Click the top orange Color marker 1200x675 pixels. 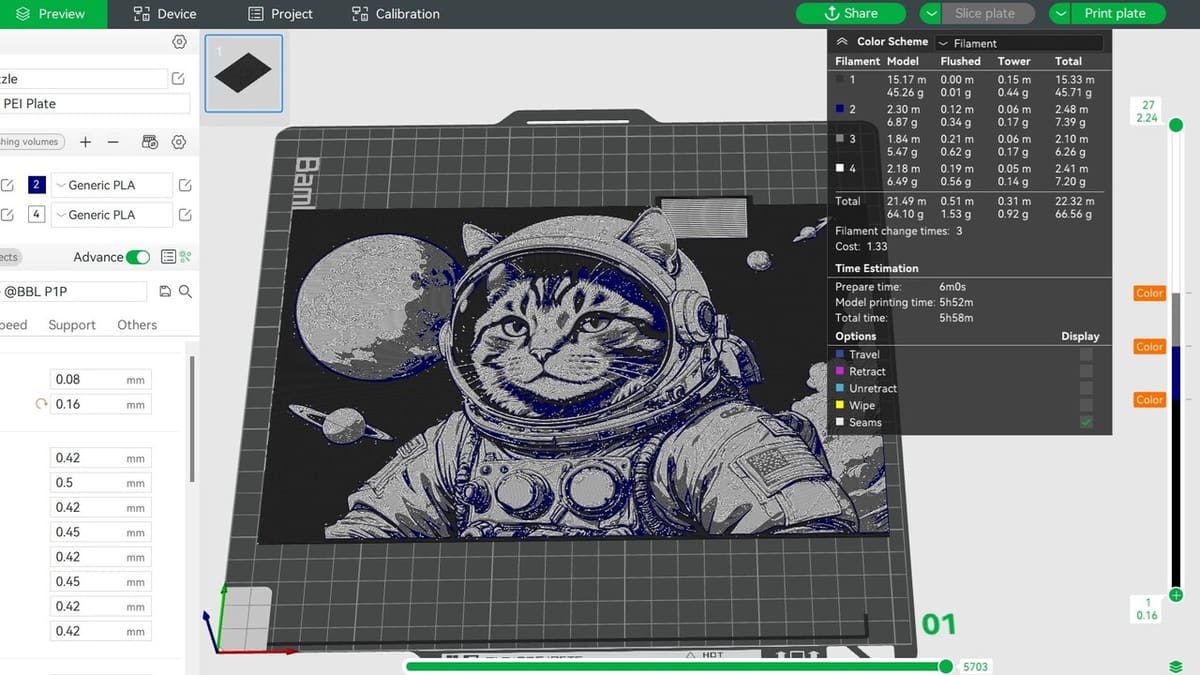1150,293
